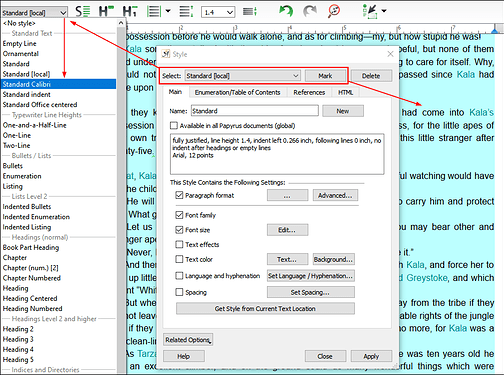Image resolution: width=504 pixels, height=375 pixels.
Task: Click the paragraph spacing icon beside 1.4
Action: [x=250, y=12]
